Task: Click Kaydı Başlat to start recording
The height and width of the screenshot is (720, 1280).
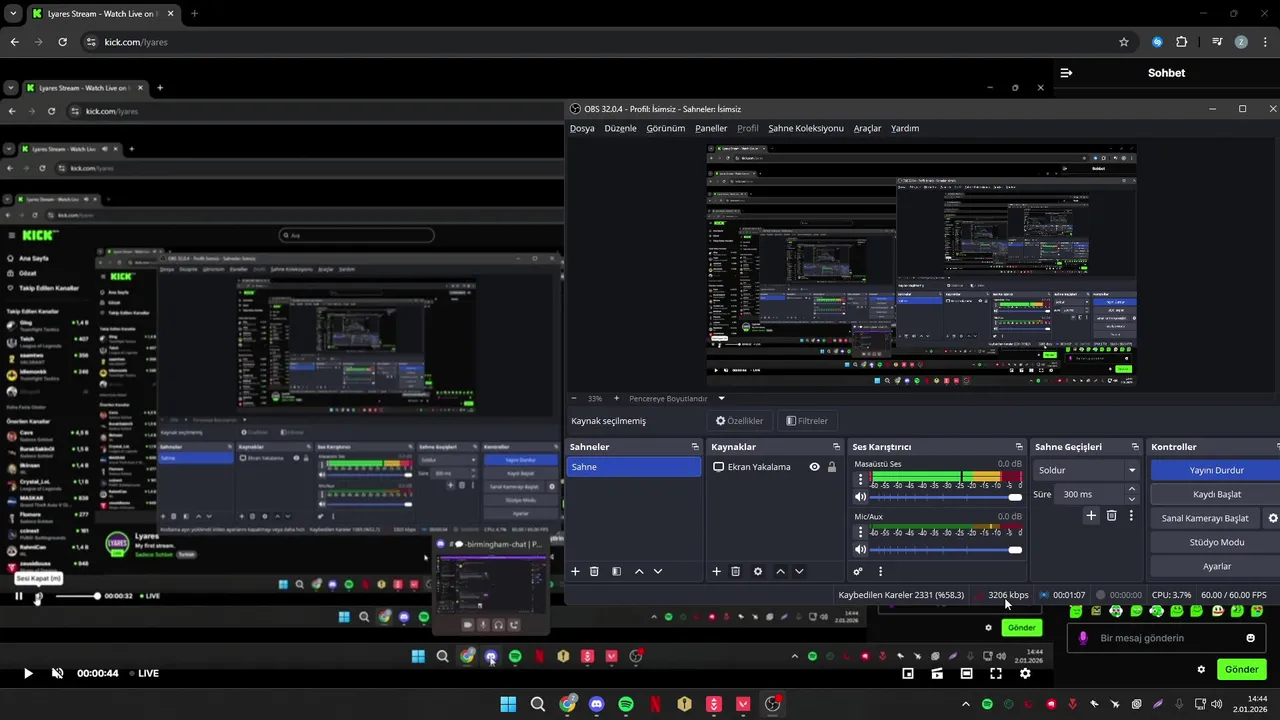Action: 1216,494
